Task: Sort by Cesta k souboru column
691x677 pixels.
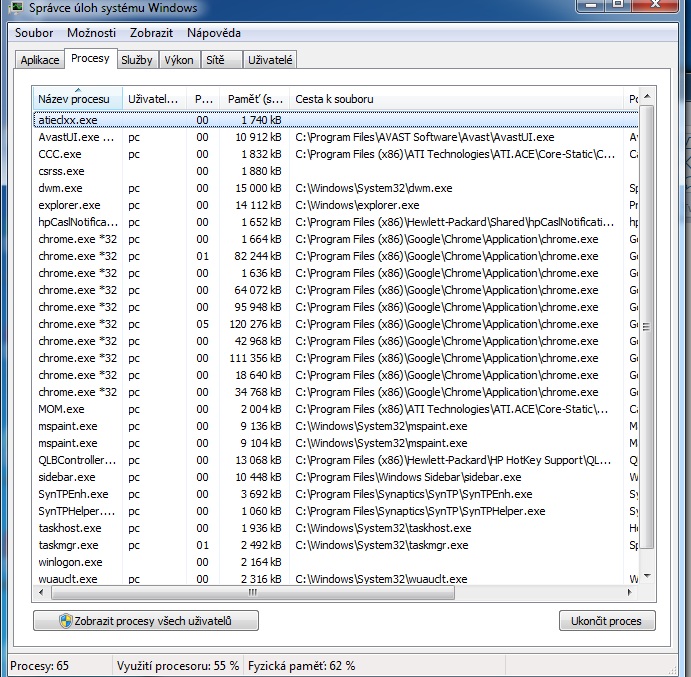Action: click(456, 99)
